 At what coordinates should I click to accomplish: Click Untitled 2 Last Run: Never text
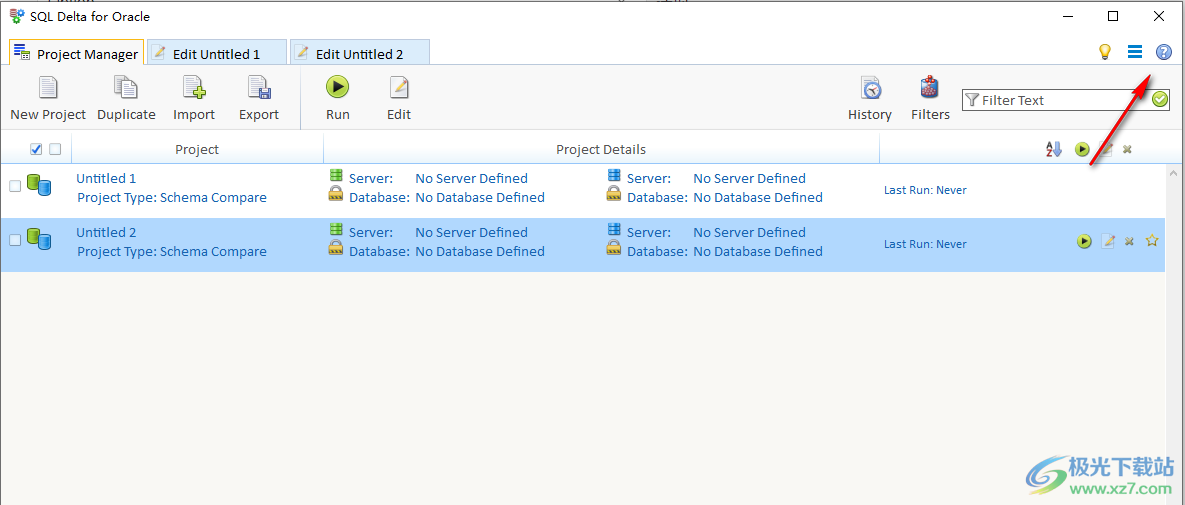coord(925,243)
